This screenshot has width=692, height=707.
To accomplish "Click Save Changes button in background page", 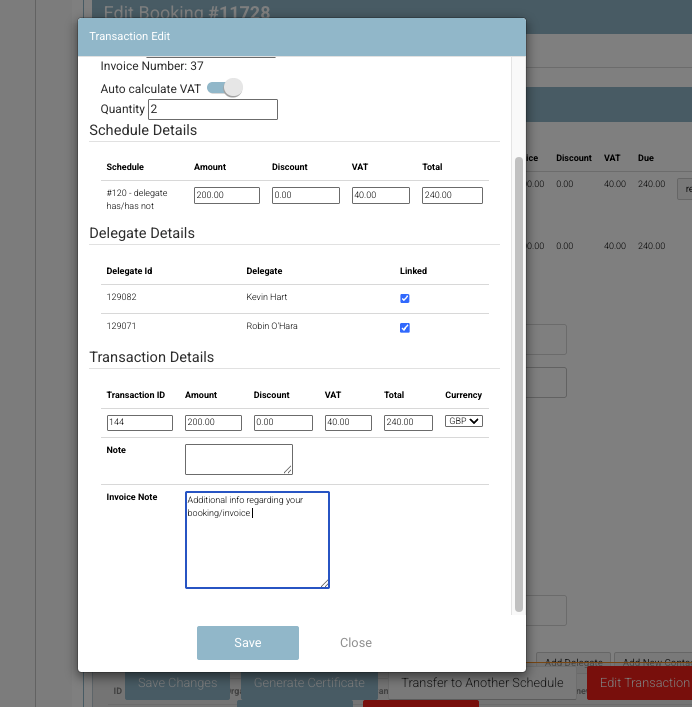I will (177, 683).
